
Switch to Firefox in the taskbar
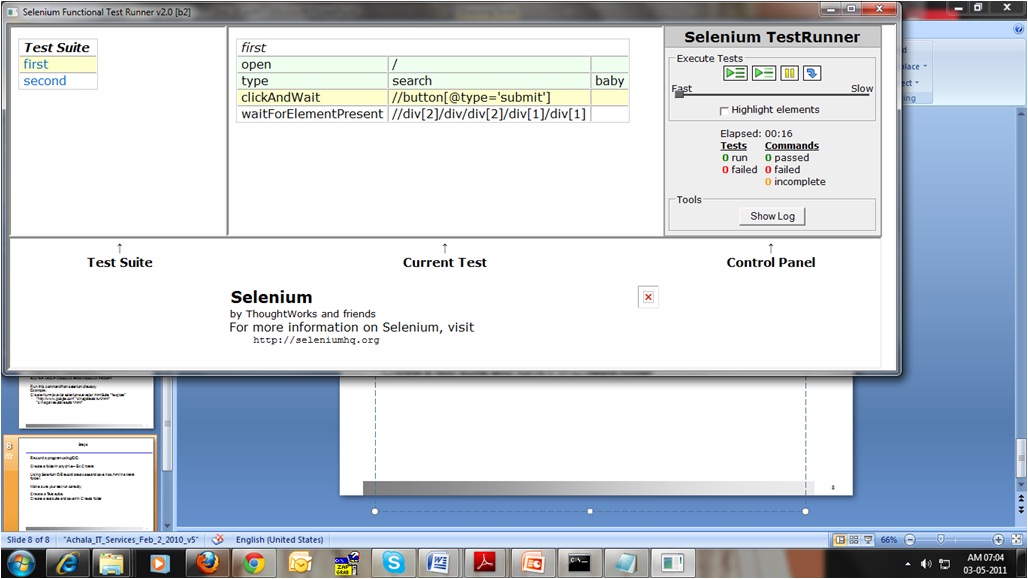point(208,563)
